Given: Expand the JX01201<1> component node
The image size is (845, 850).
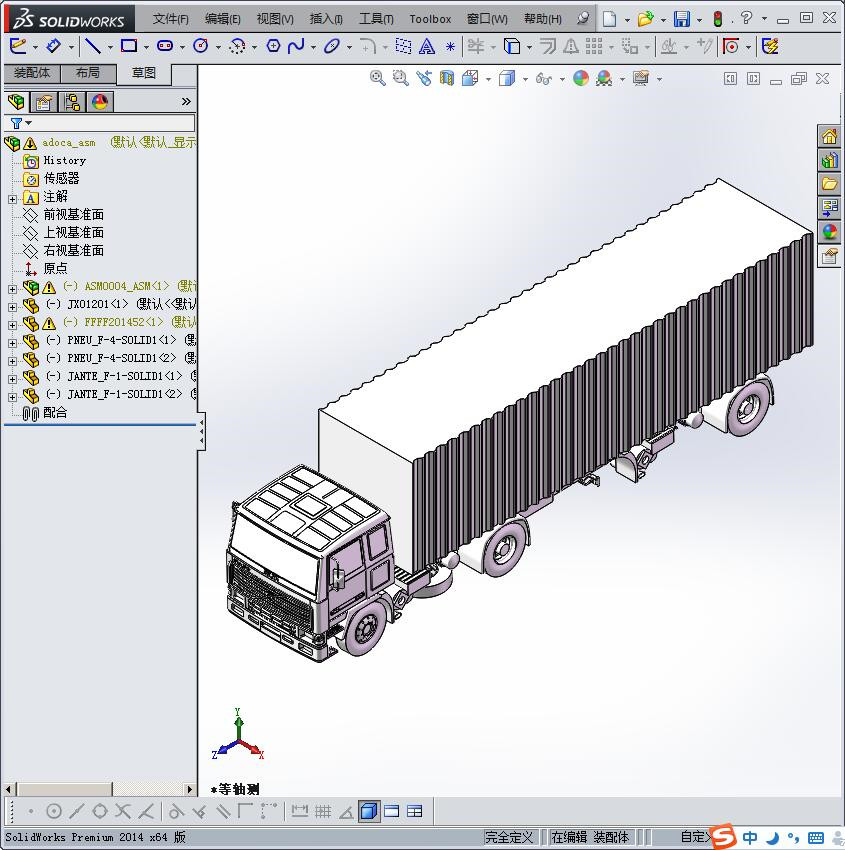Looking at the screenshot, I should pyautogui.click(x=12, y=307).
